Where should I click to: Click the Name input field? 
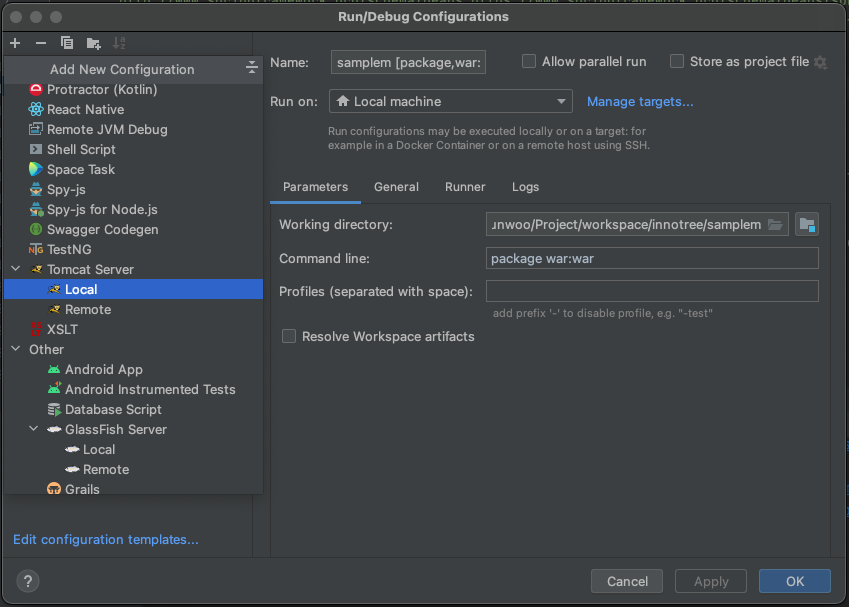(x=408, y=62)
